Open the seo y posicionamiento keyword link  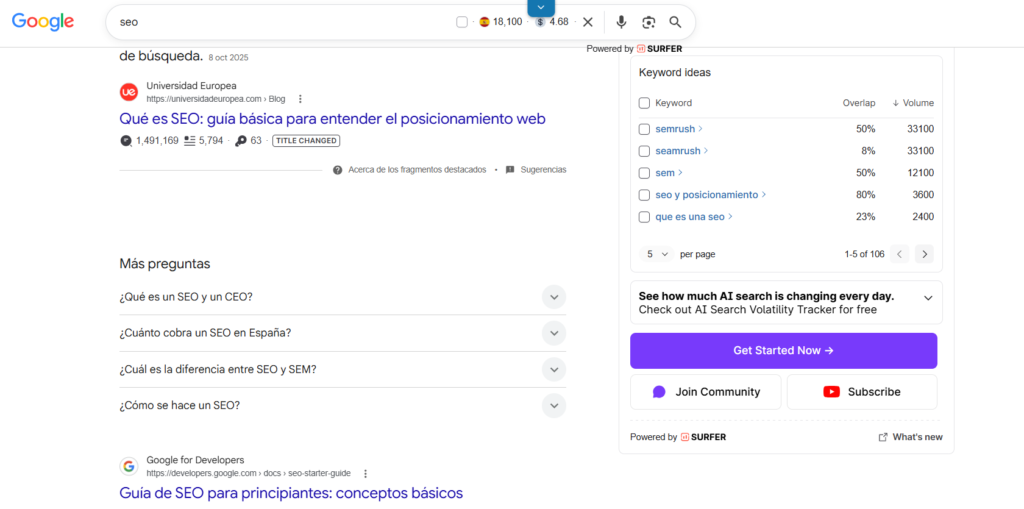tap(711, 195)
